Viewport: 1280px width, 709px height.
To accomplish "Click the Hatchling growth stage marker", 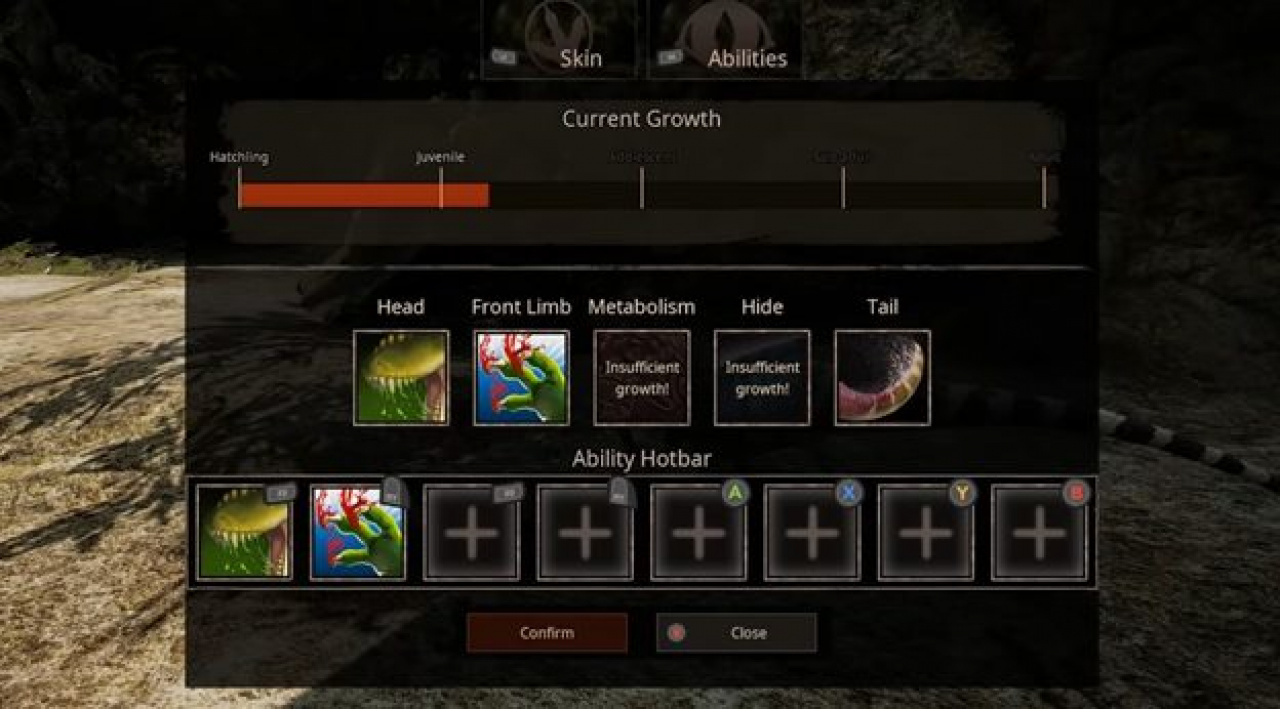I will coord(239,158).
